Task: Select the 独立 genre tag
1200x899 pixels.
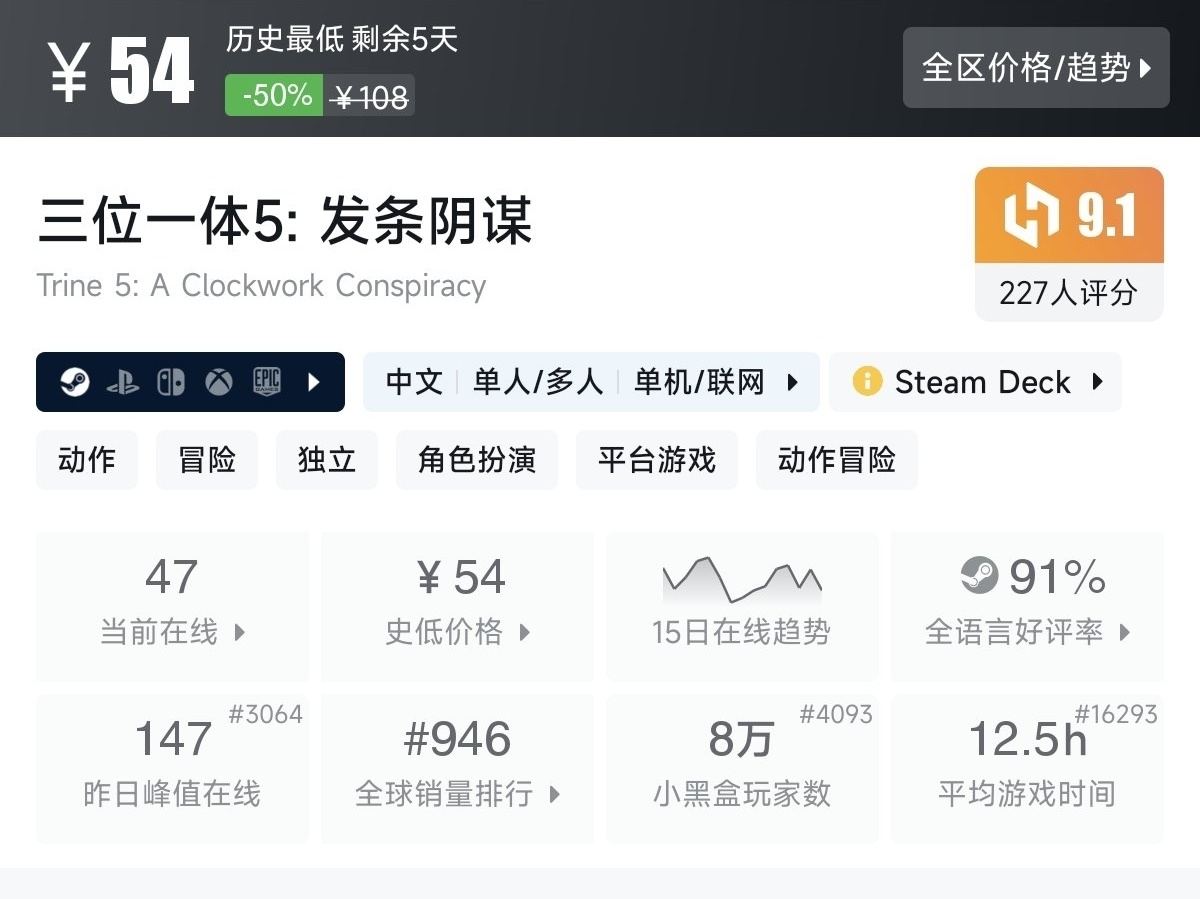Action: tap(327, 460)
